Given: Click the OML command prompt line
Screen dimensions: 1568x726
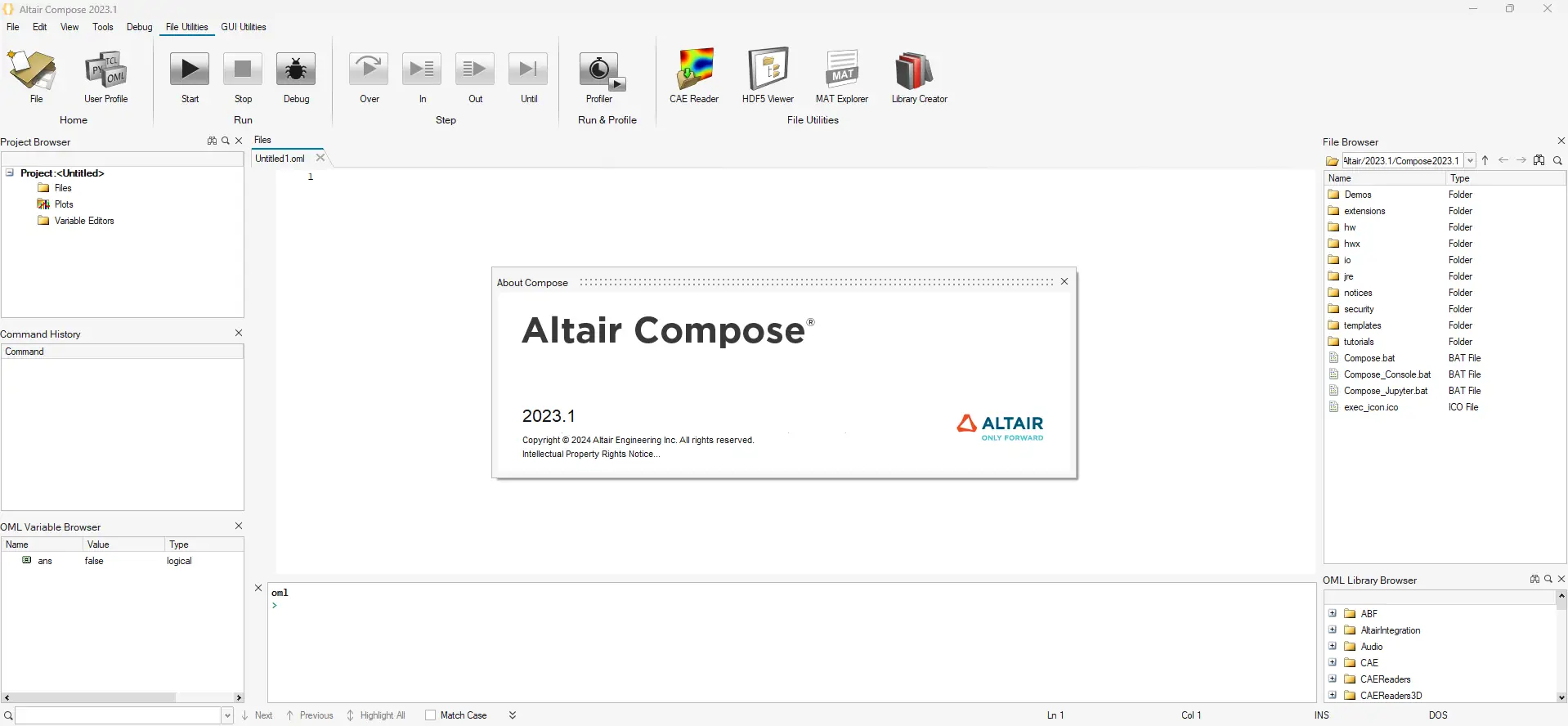Looking at the screenshot, I should coord(791,605).
